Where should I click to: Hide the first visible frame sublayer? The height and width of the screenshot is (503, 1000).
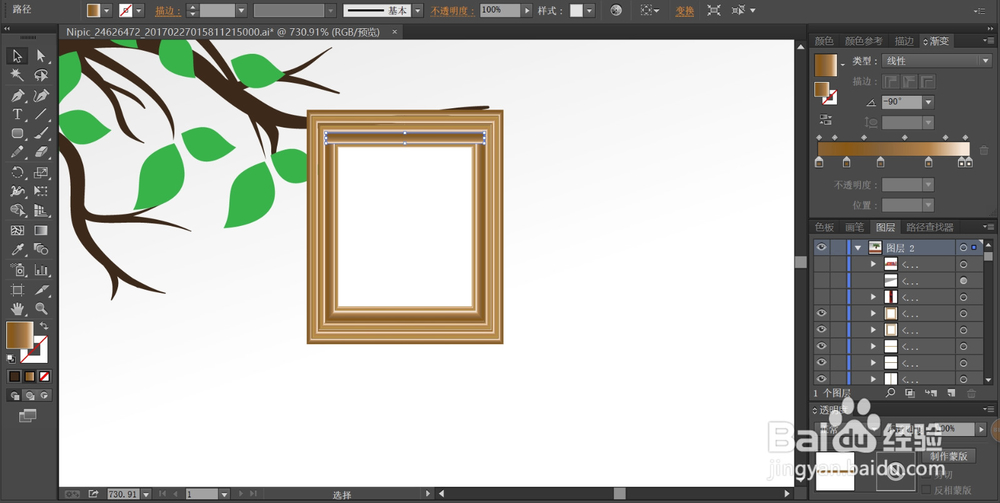821,313
